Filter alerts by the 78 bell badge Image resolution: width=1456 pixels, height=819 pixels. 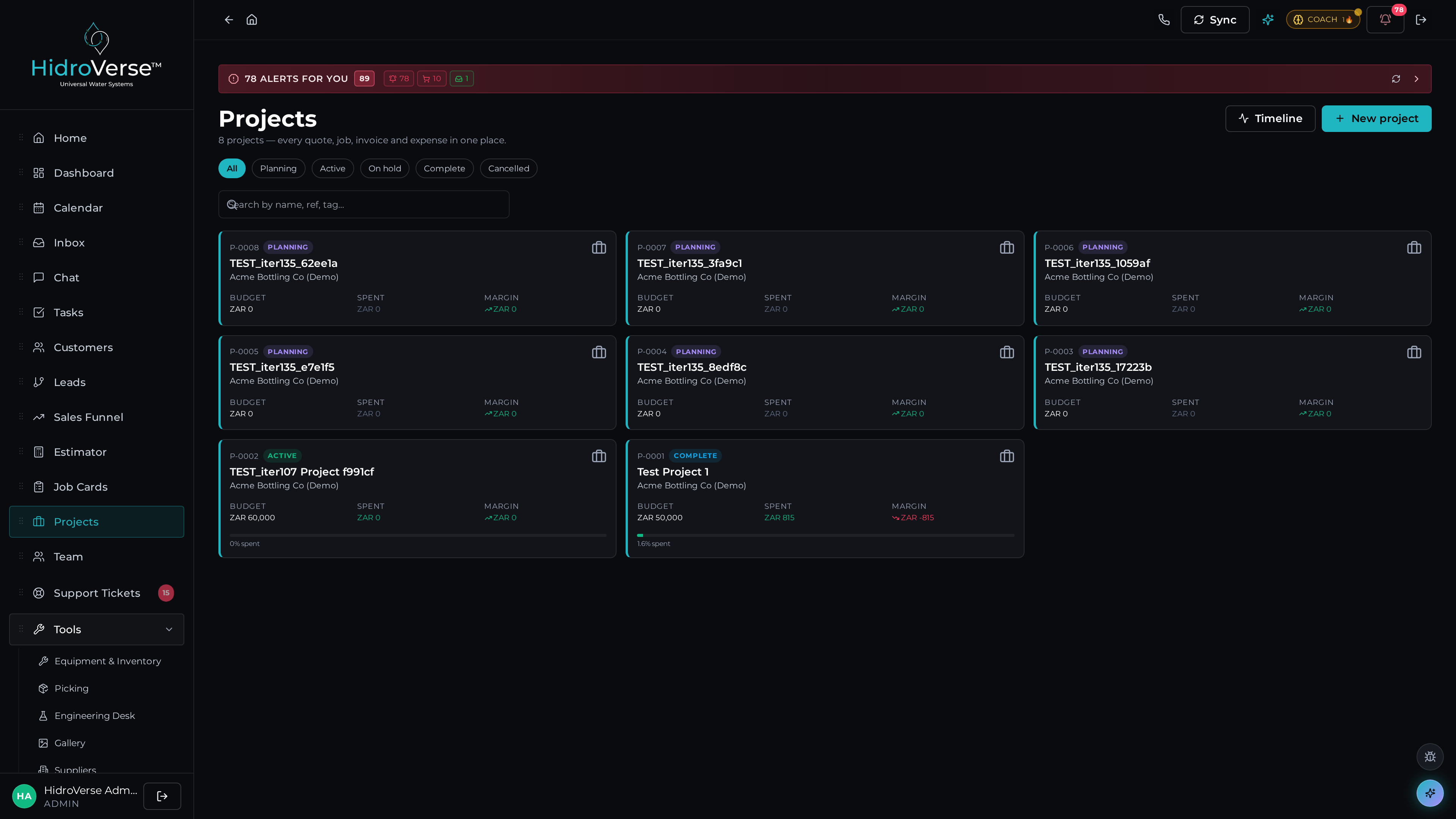click(399, 78)
